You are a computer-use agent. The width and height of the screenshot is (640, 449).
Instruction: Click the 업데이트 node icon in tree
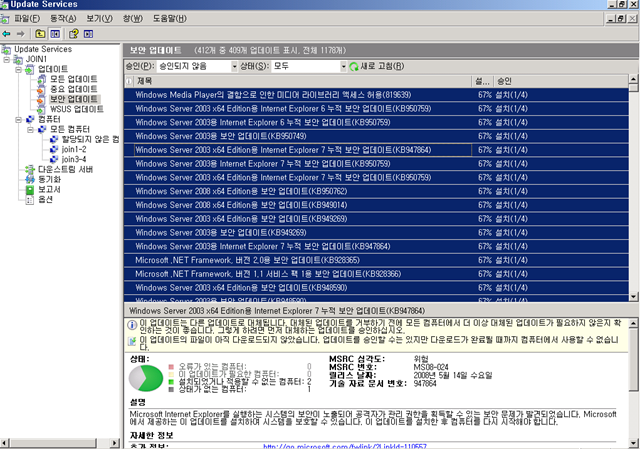coord(30,69)
